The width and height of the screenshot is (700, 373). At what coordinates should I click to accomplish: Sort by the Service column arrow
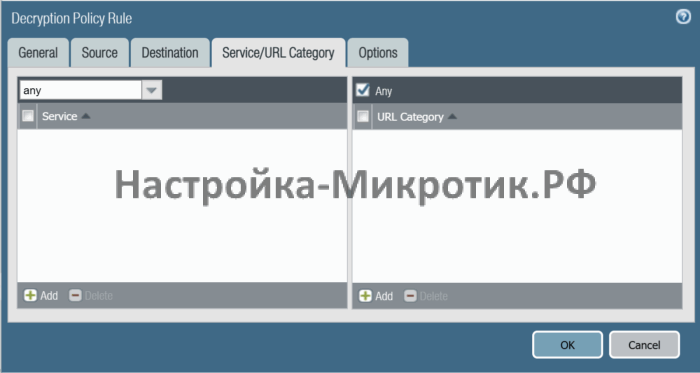point(86,116)
